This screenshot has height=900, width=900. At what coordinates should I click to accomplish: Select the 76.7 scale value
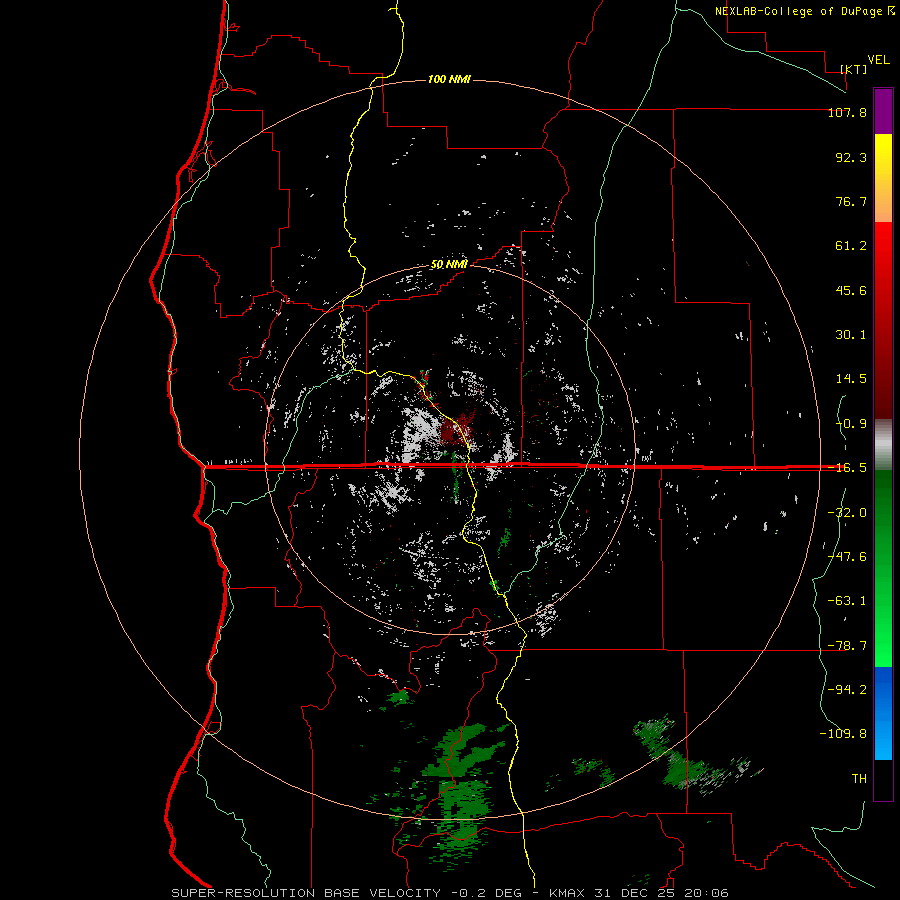coord(851,201)
